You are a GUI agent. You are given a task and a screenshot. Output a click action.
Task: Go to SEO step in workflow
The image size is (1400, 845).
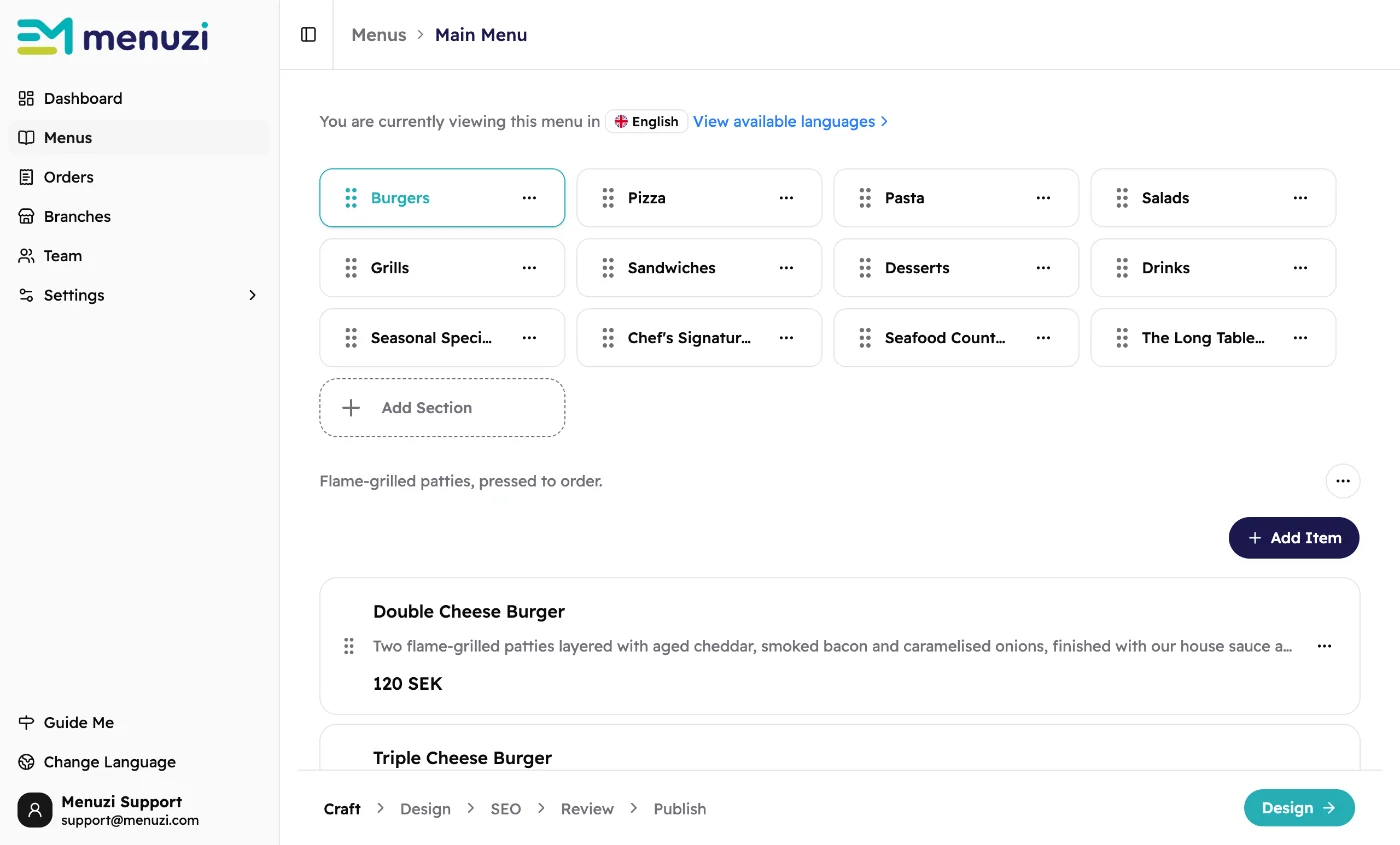tap(505, 809)
